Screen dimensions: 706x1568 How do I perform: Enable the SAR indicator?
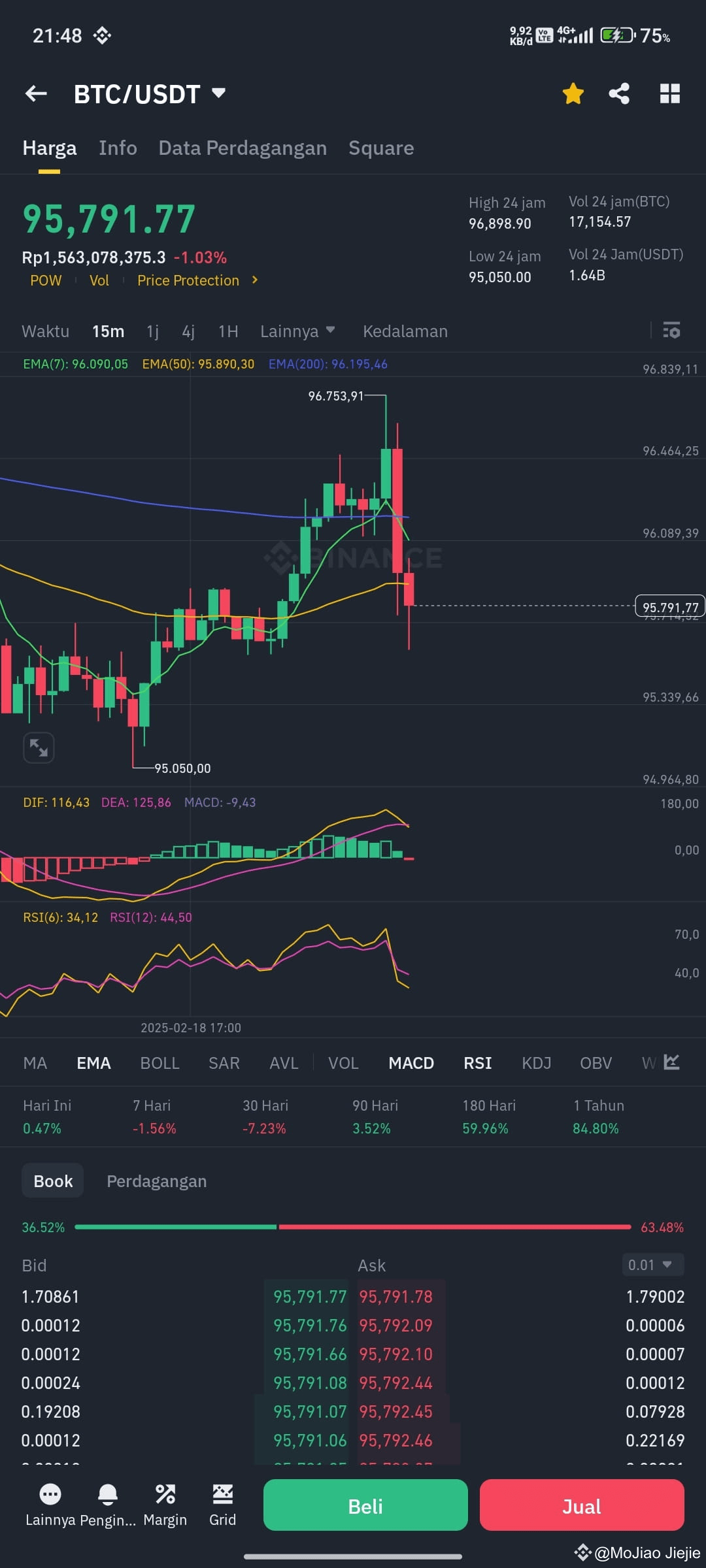tap(224, 1063)
